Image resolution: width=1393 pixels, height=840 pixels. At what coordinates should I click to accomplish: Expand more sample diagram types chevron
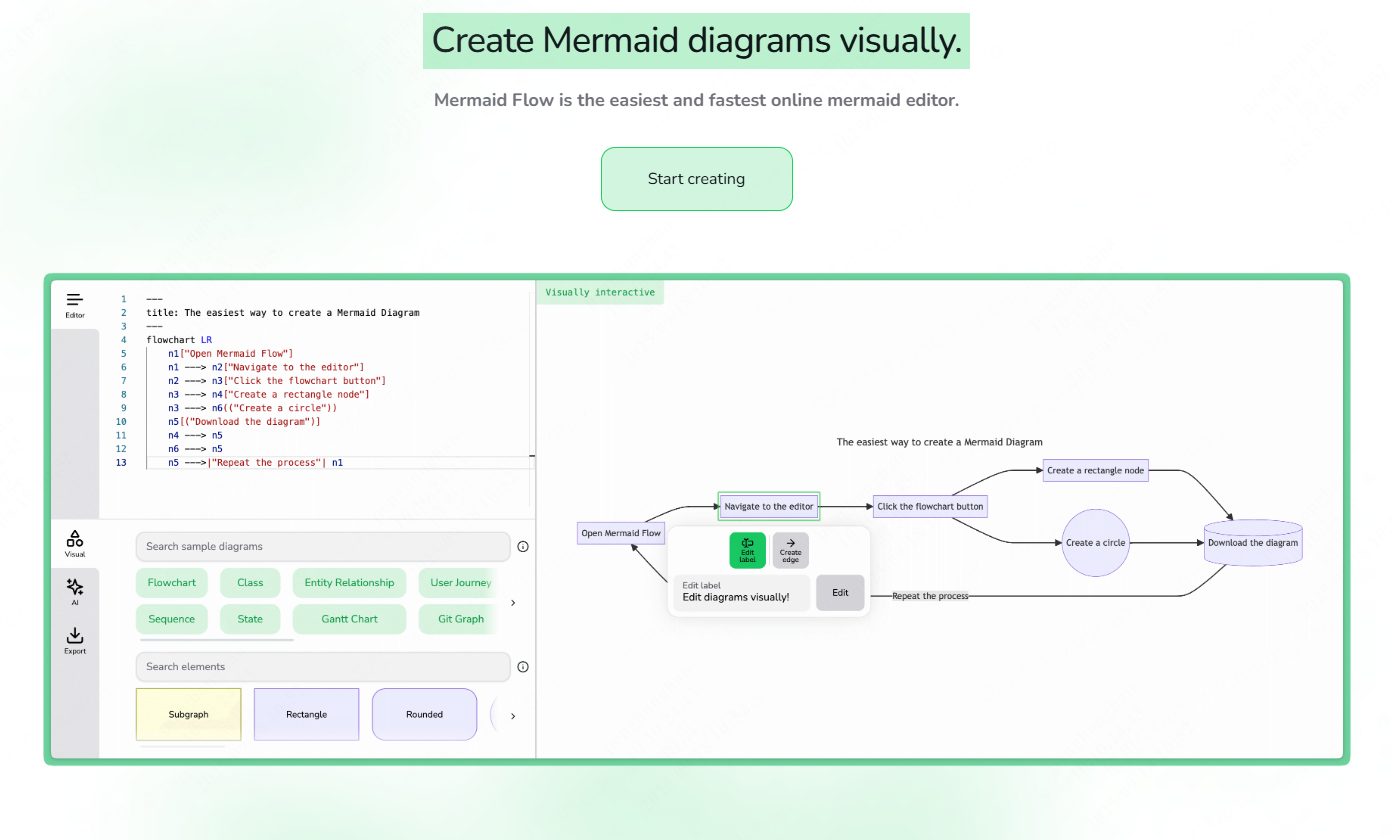pos(513,603)
